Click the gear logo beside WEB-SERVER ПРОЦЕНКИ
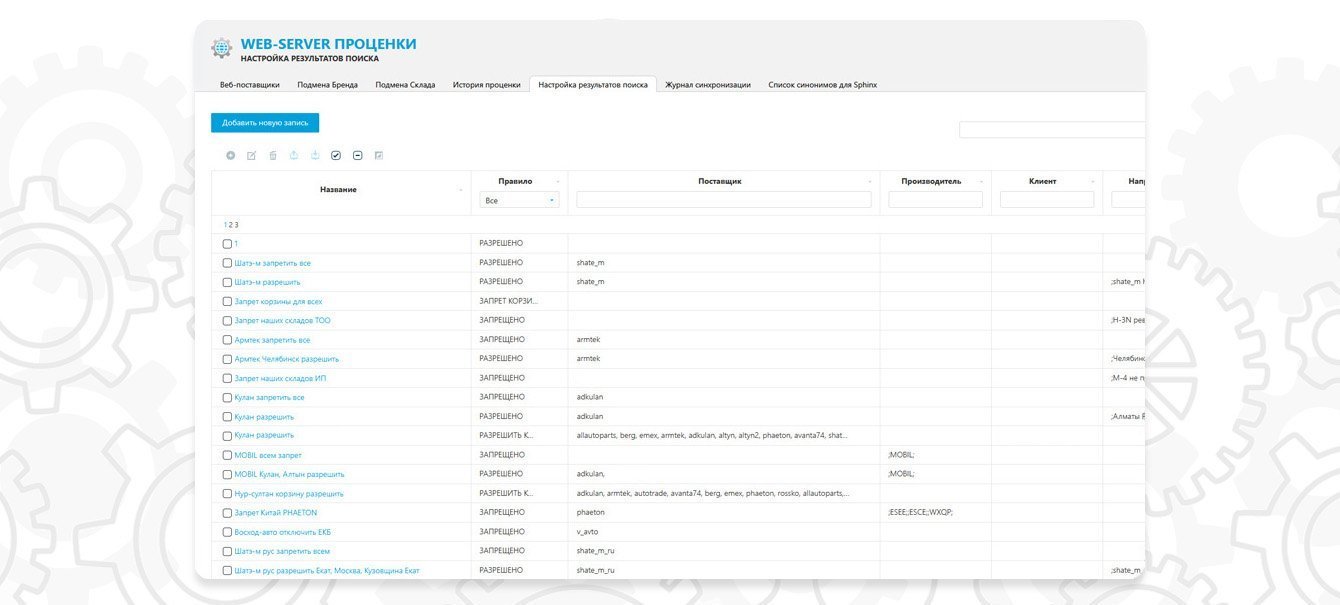Image resolution: width=1340 pixels, height=605 pixels. tap(221, 48)
